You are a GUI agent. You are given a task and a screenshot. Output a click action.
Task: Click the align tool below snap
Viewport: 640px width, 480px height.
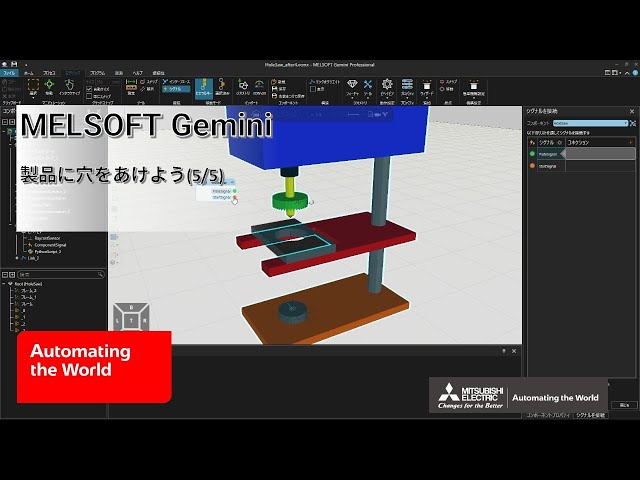[148, 89]
